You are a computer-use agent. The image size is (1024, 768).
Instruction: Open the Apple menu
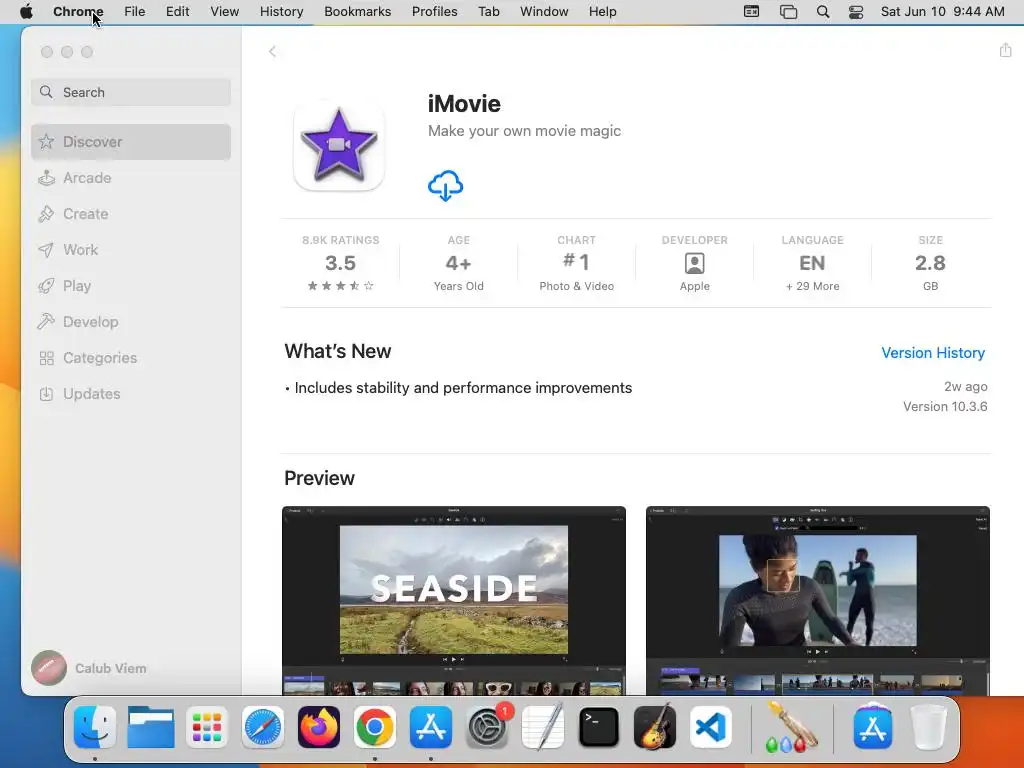(26, 12)
